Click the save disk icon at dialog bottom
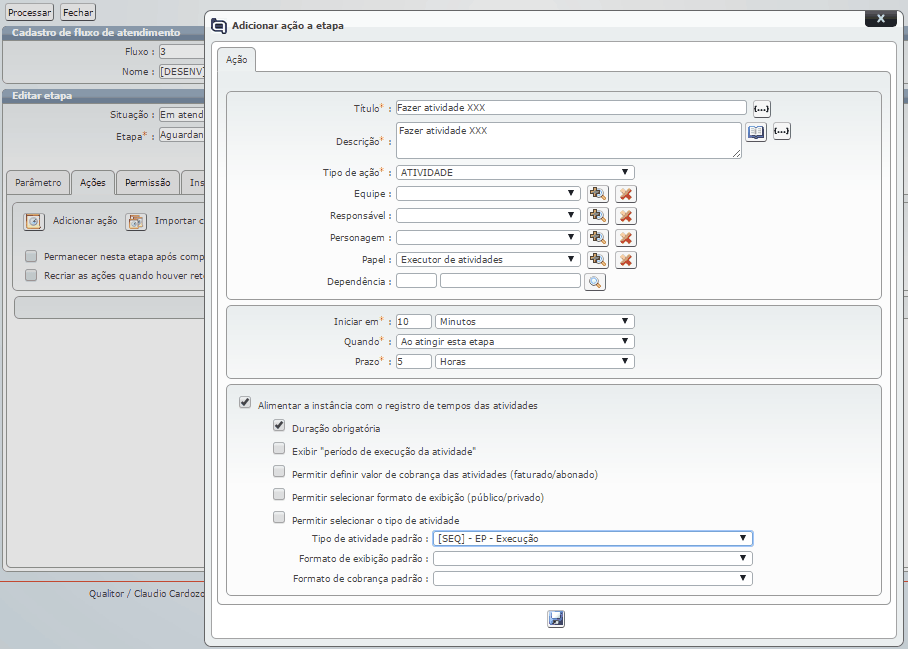Image resolution: width=908 pixels, height=649 pixels. coord(556,619)
